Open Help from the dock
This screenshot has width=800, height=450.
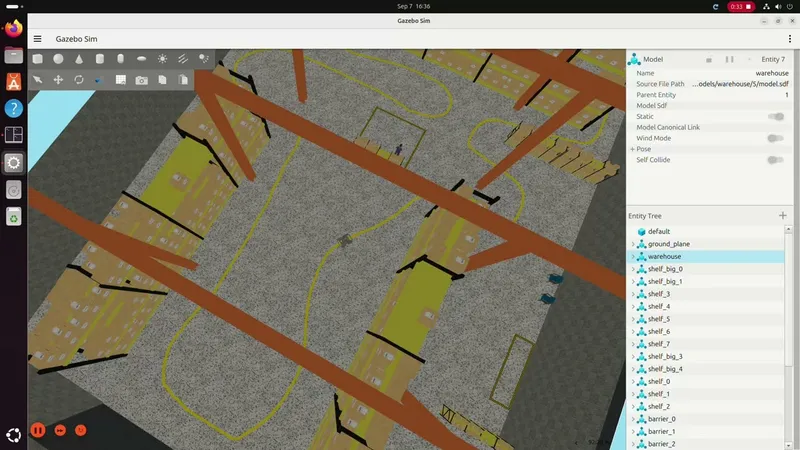[x=14, y=108]
